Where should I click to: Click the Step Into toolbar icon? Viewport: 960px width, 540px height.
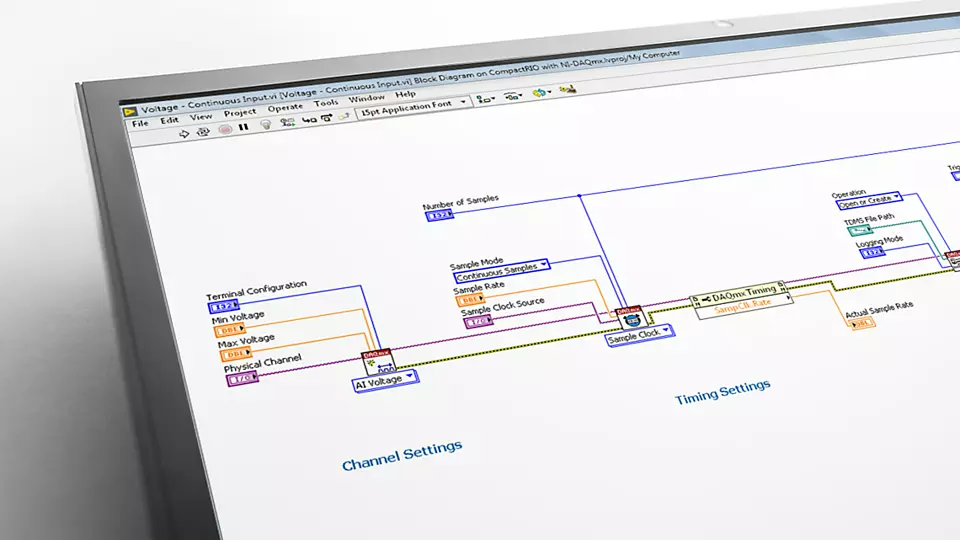[x=309, y=120]
